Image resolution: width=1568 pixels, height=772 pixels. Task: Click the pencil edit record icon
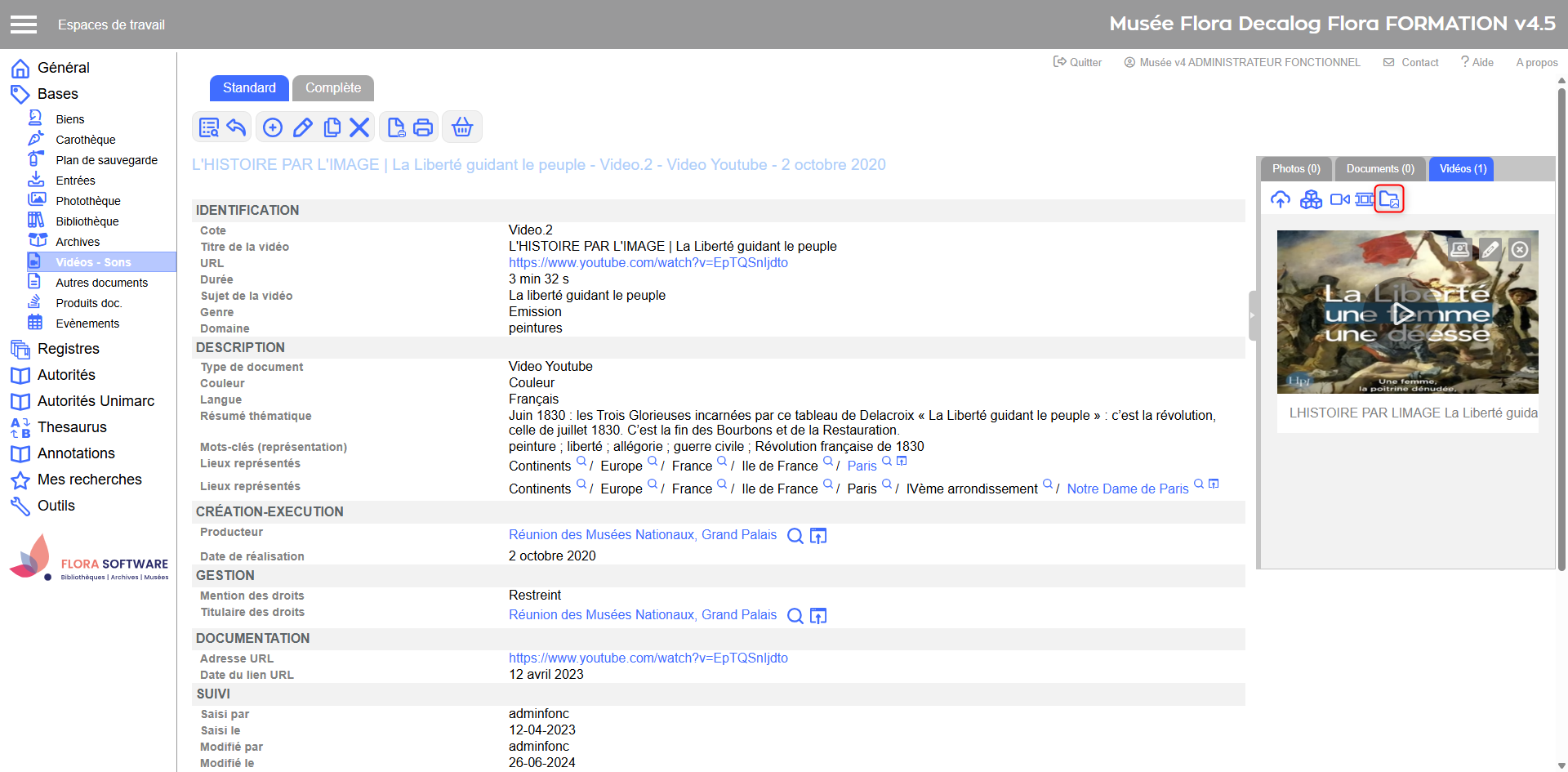[x=302, y=127]
